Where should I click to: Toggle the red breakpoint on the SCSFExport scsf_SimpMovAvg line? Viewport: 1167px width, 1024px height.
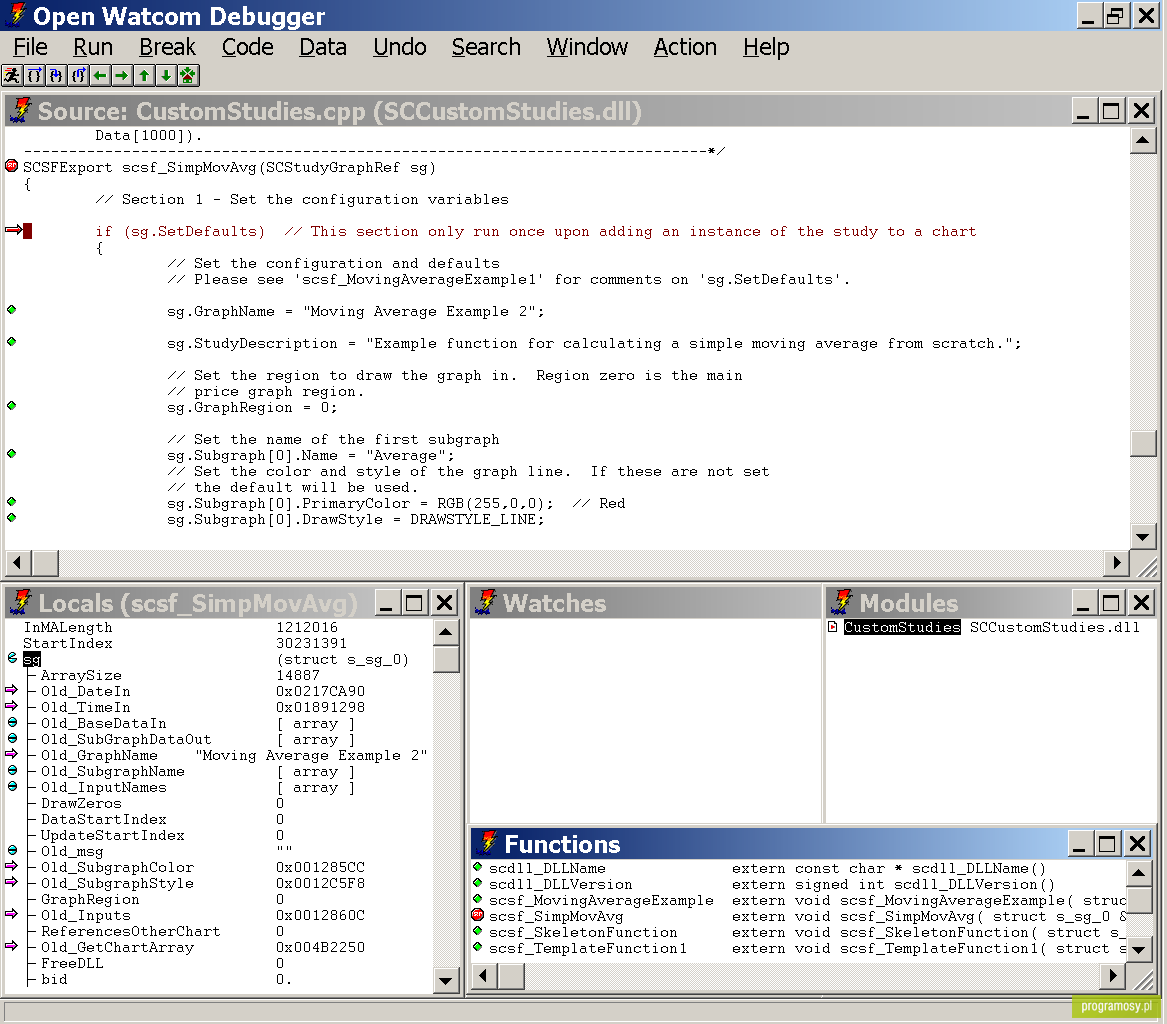click(x=11, y=166)
